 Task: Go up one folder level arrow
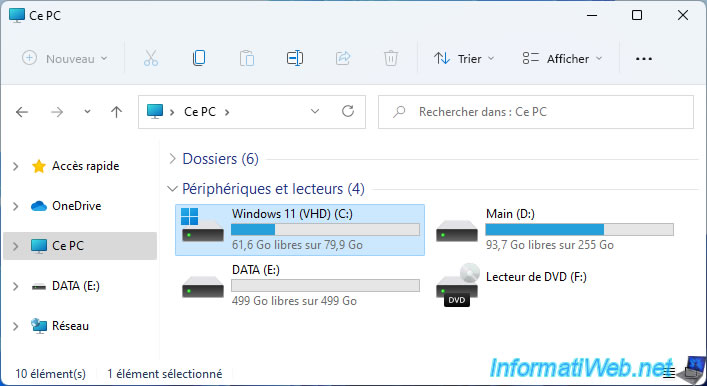[x=116, y=112]
